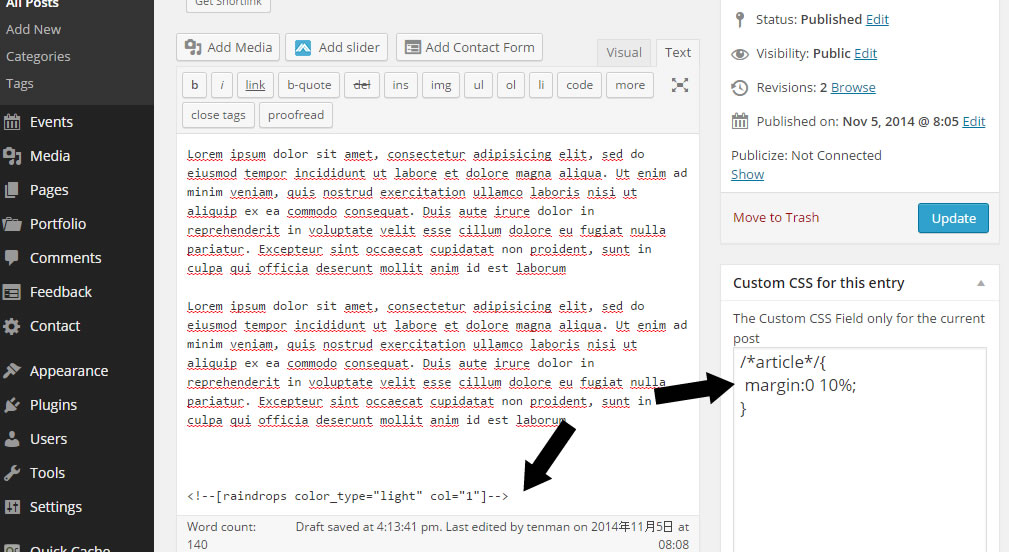This screenshot has height=552, width=1009.
Task: Insert a link with the link button
Action: 255,85
